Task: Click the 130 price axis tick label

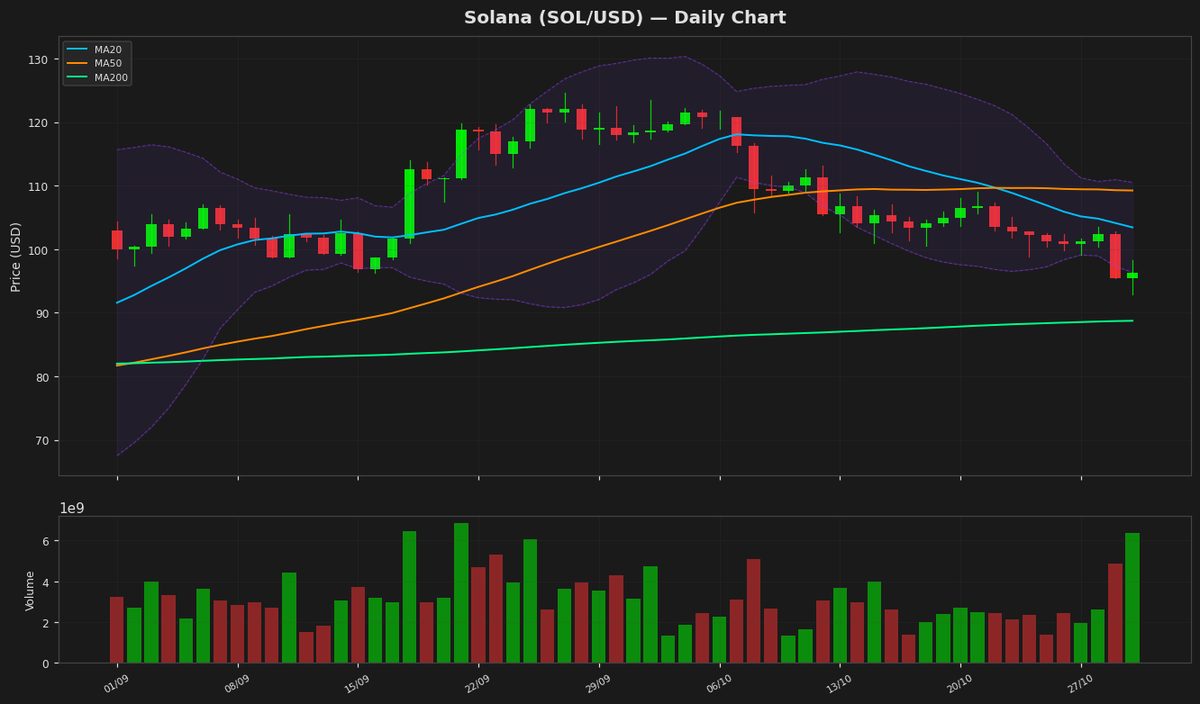Action: (39, 60)
